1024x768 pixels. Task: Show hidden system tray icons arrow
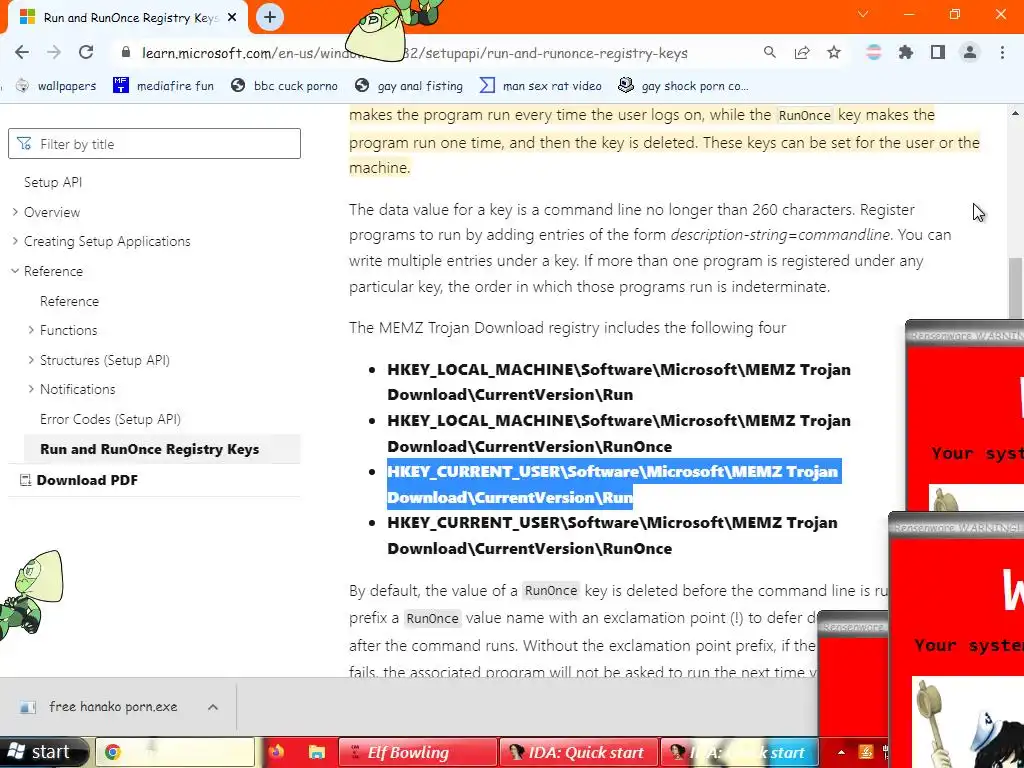point(840,752)
